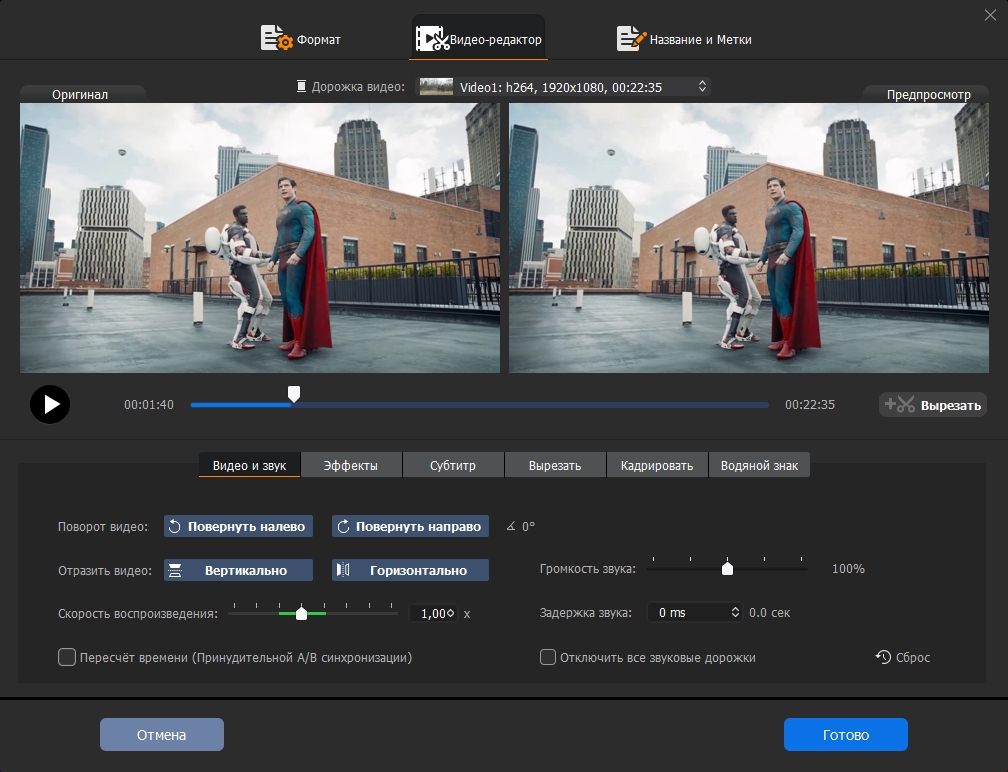
Task: Open the Дорожка видео track dropdown
Action: (x=564, y=87)
